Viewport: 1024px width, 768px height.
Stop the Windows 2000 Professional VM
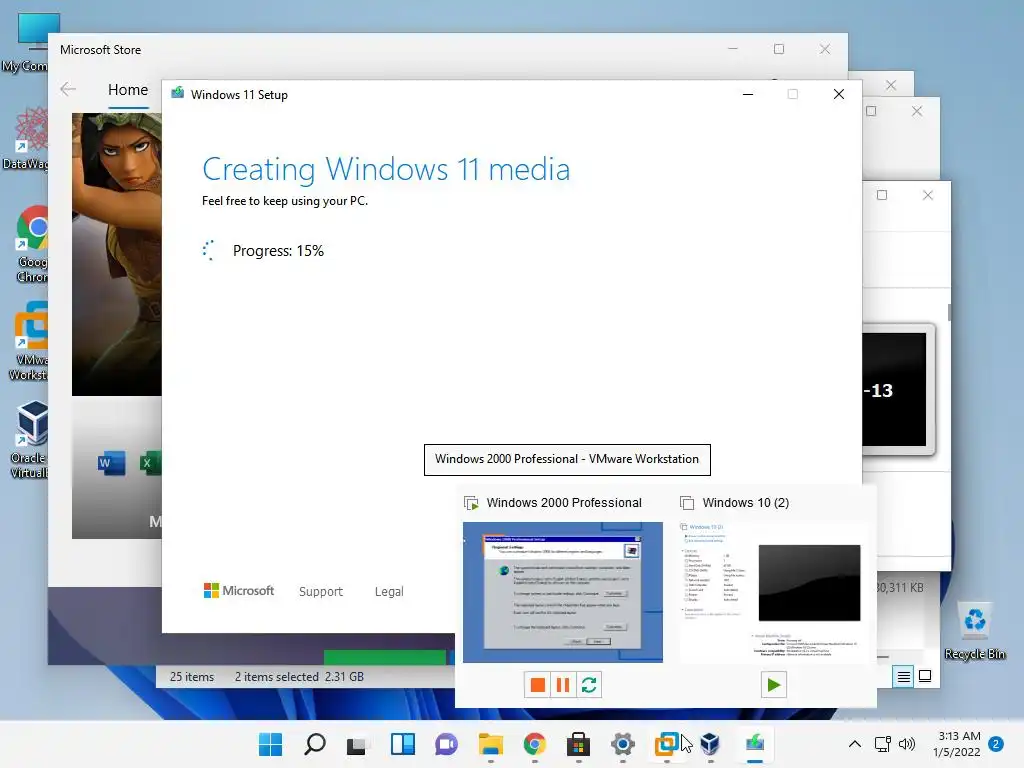point(537,684)
